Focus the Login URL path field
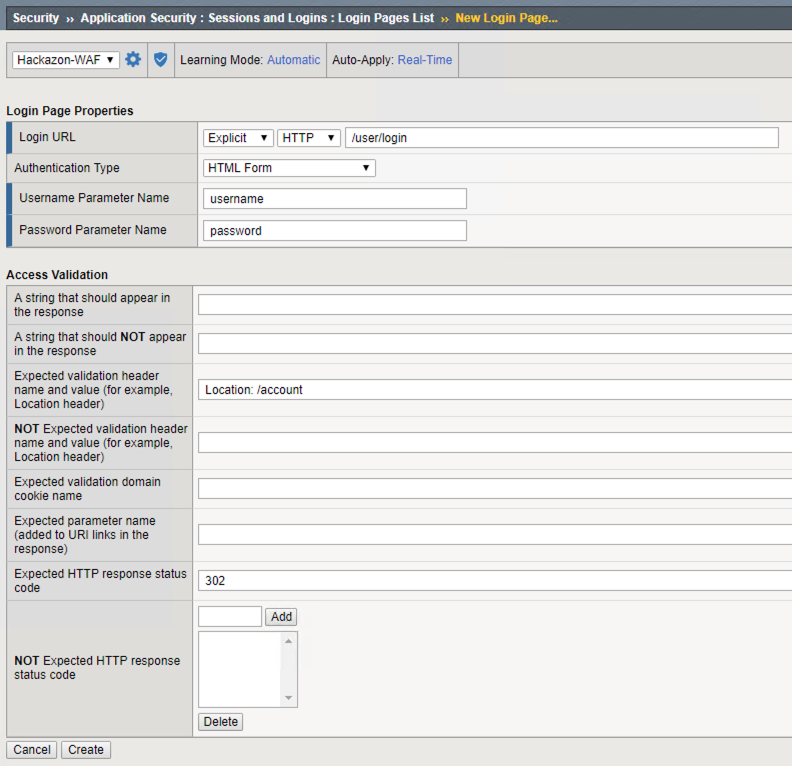This screenshot has width=792, height=766. pyautogui.click(x=562, y=138)
